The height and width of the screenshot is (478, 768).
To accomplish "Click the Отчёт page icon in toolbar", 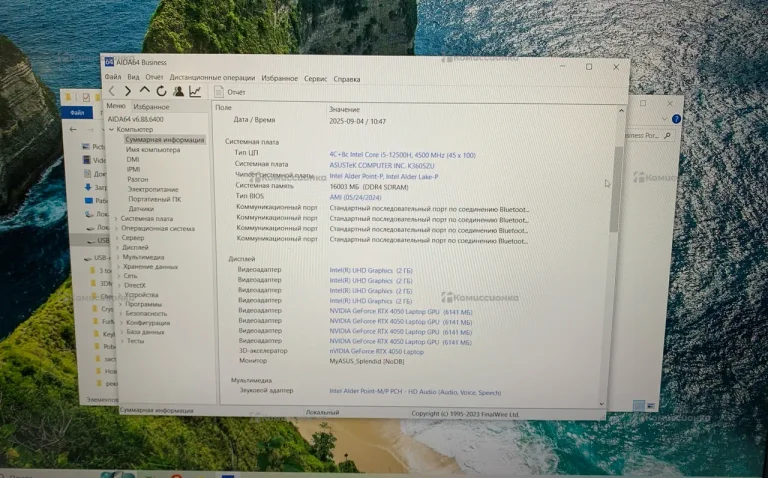I will pyautogui.click(x=219, y=92).
